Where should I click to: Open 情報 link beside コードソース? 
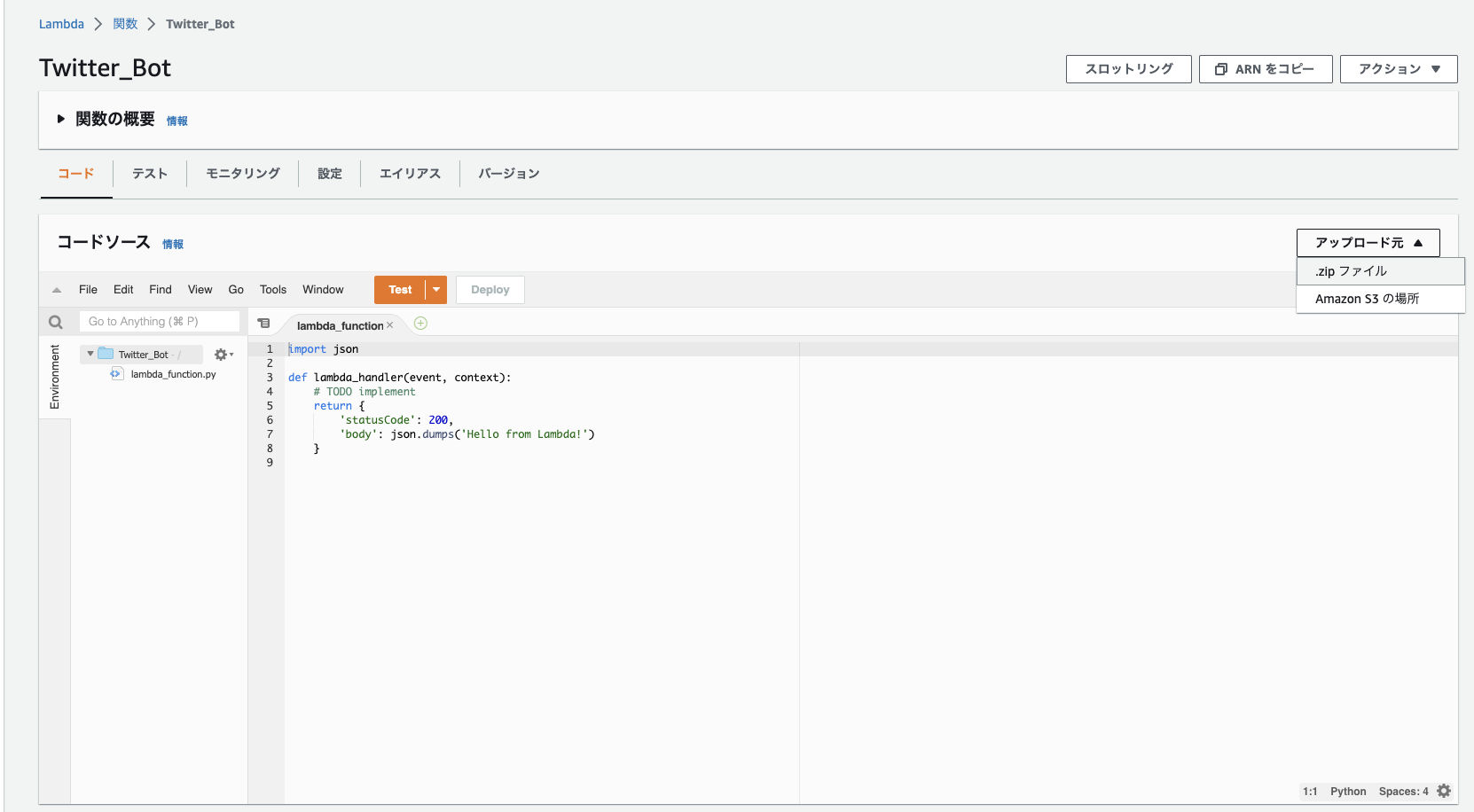click(x=173, y=244)
